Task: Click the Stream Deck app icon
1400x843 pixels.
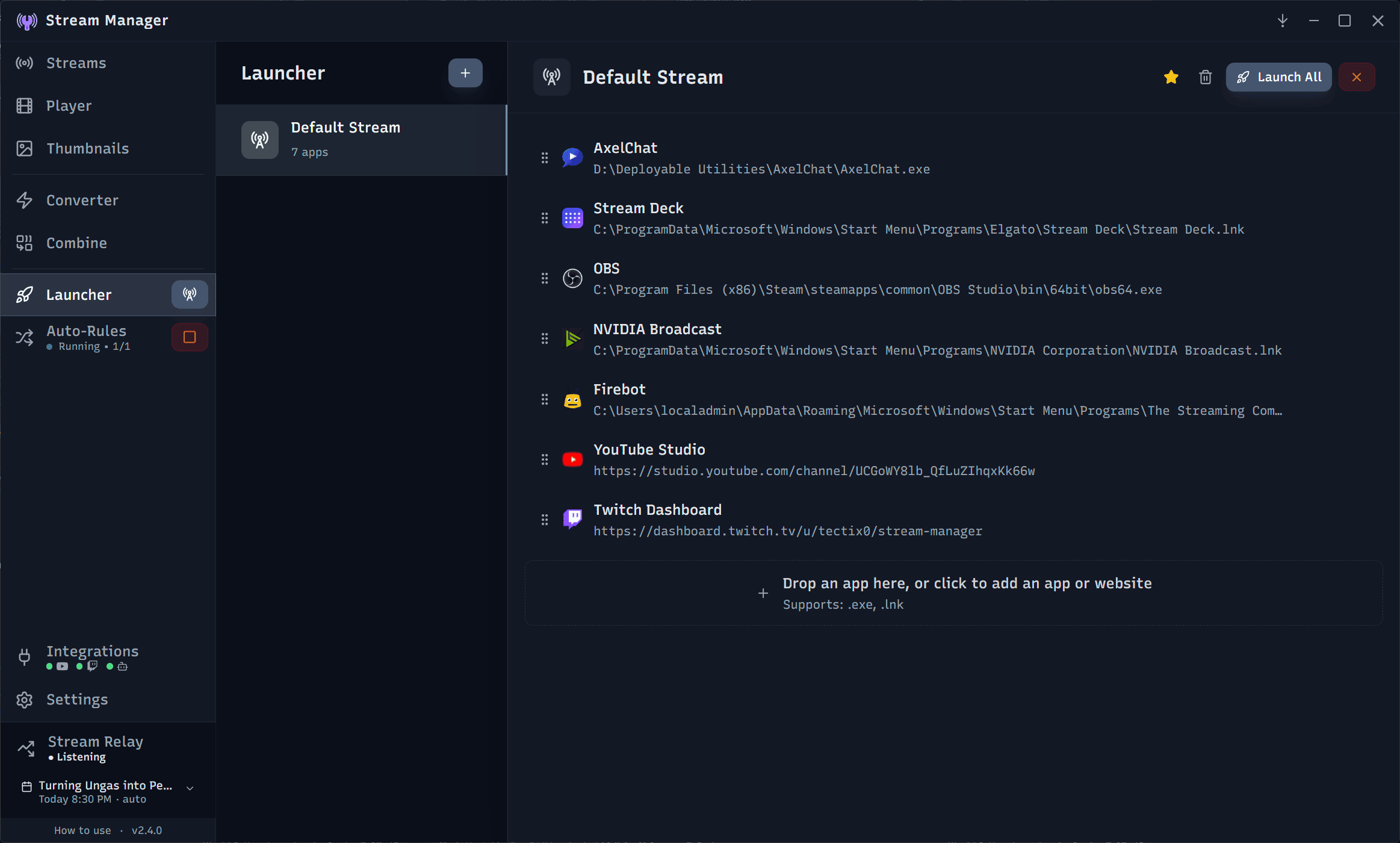Action: pyautogui.click(x=572, y=218)
